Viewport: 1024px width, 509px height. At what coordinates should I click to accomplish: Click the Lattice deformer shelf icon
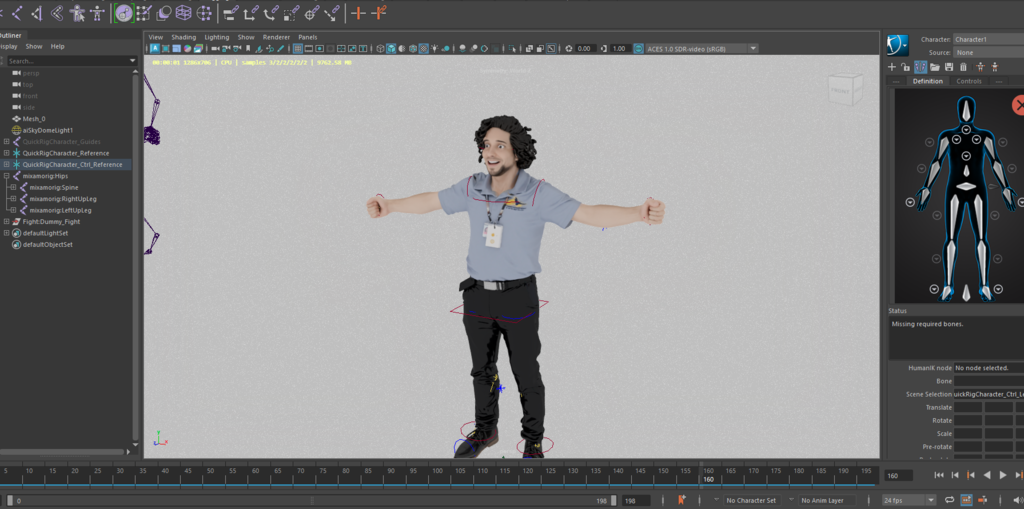(184, 12)
